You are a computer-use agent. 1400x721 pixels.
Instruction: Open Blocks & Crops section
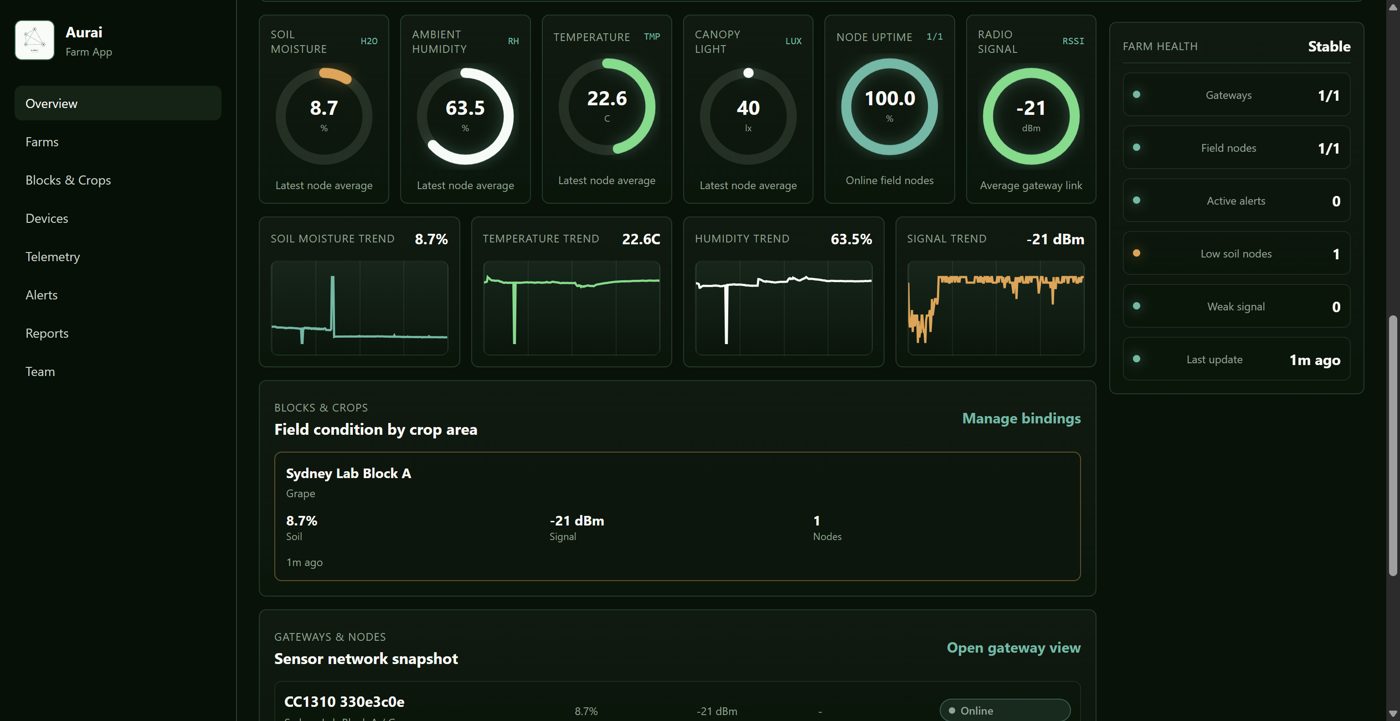click(118, 180)
